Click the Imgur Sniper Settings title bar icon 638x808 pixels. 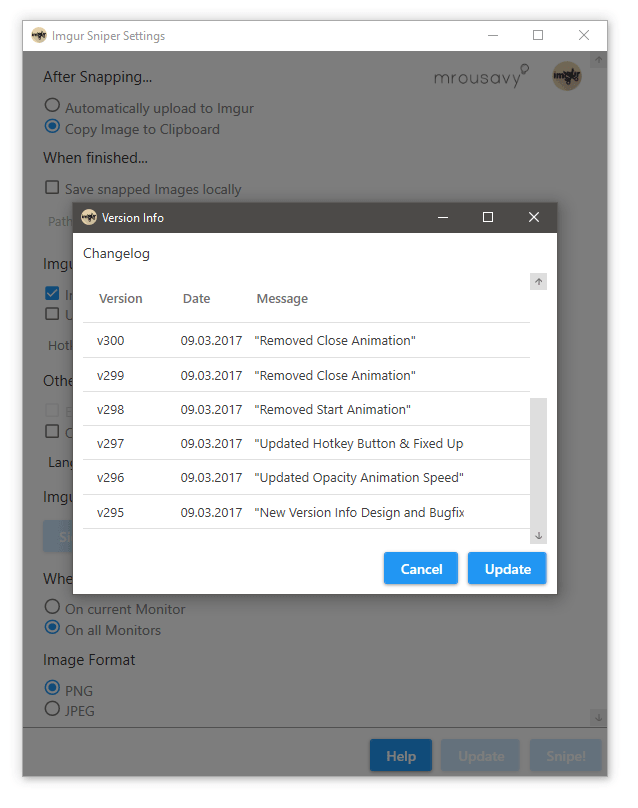tap(39, 35)
